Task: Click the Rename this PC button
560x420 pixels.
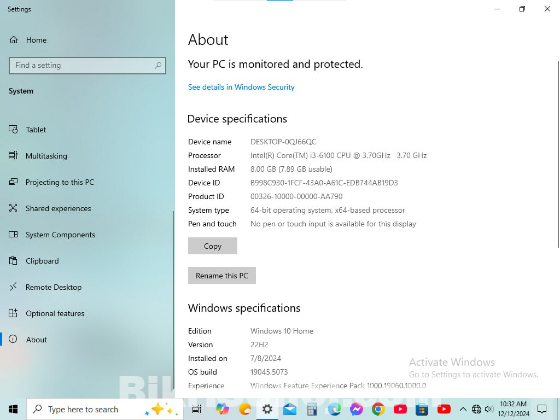Action: pos(222,275)
